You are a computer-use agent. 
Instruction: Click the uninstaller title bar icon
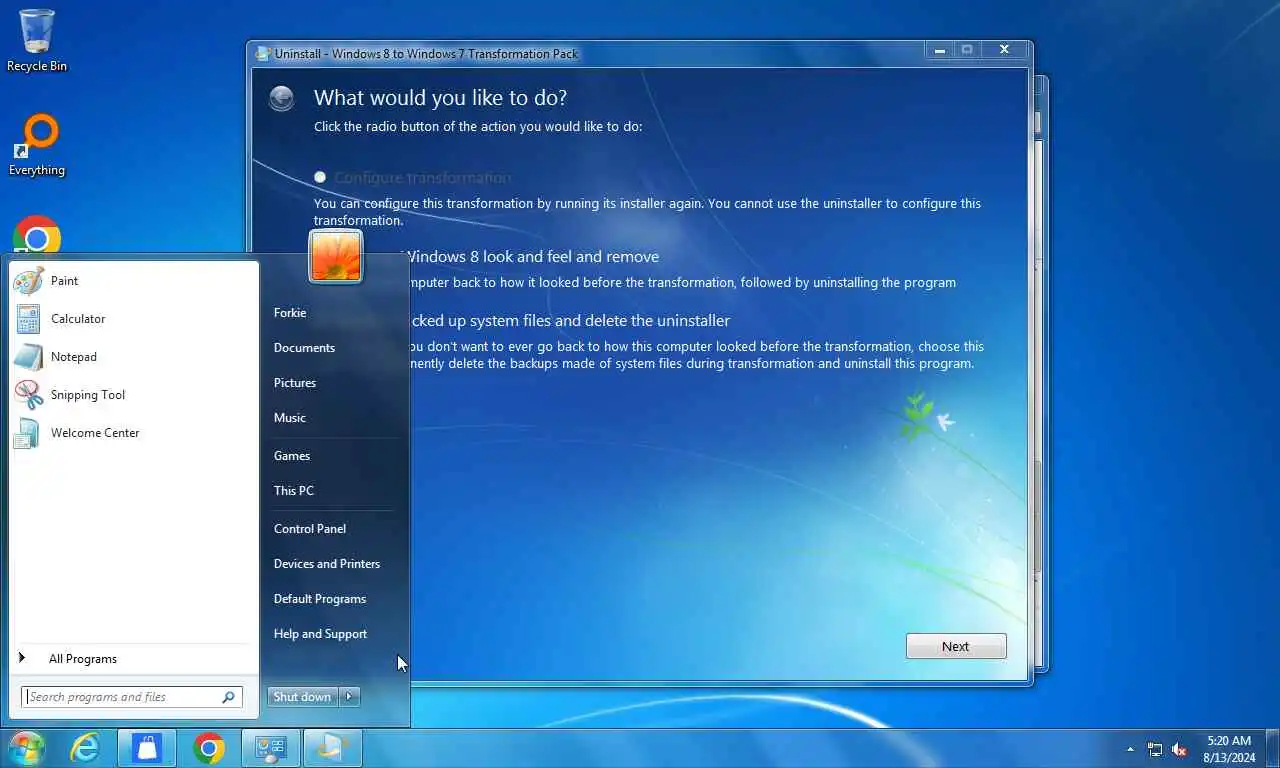262,53
